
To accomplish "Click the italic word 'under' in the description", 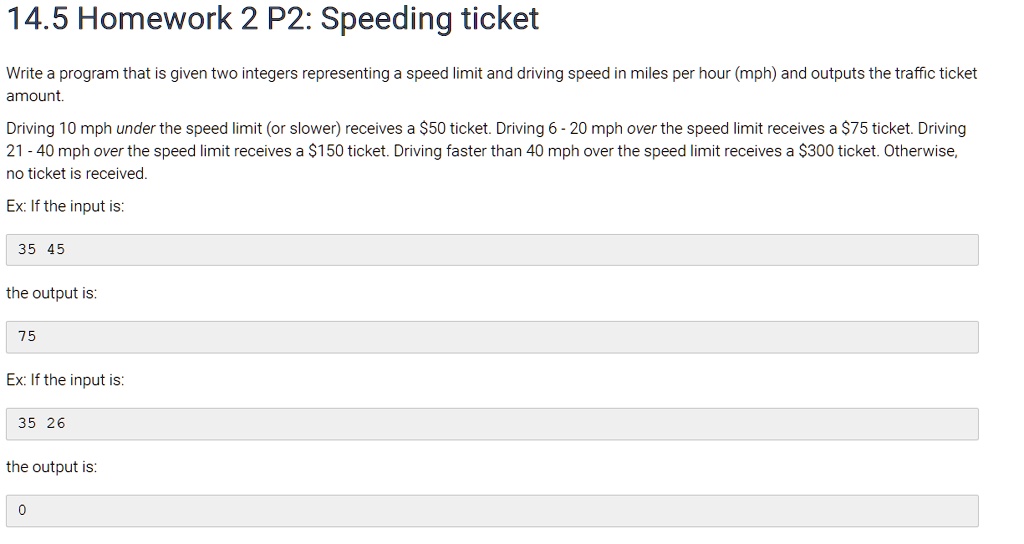I will (x=136, y=129).
